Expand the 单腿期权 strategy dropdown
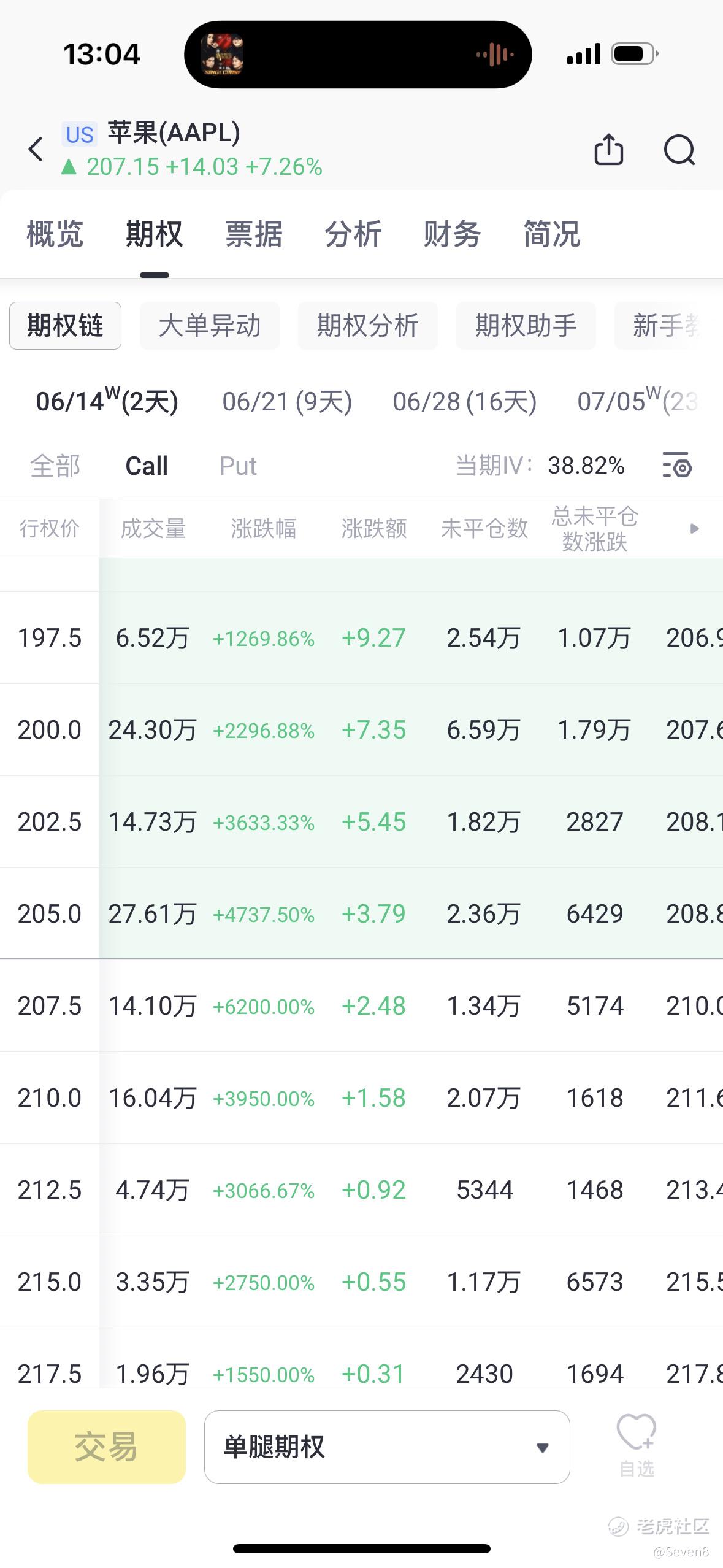The width and height of the screenshot is (723, 1568). (387, 1447)
